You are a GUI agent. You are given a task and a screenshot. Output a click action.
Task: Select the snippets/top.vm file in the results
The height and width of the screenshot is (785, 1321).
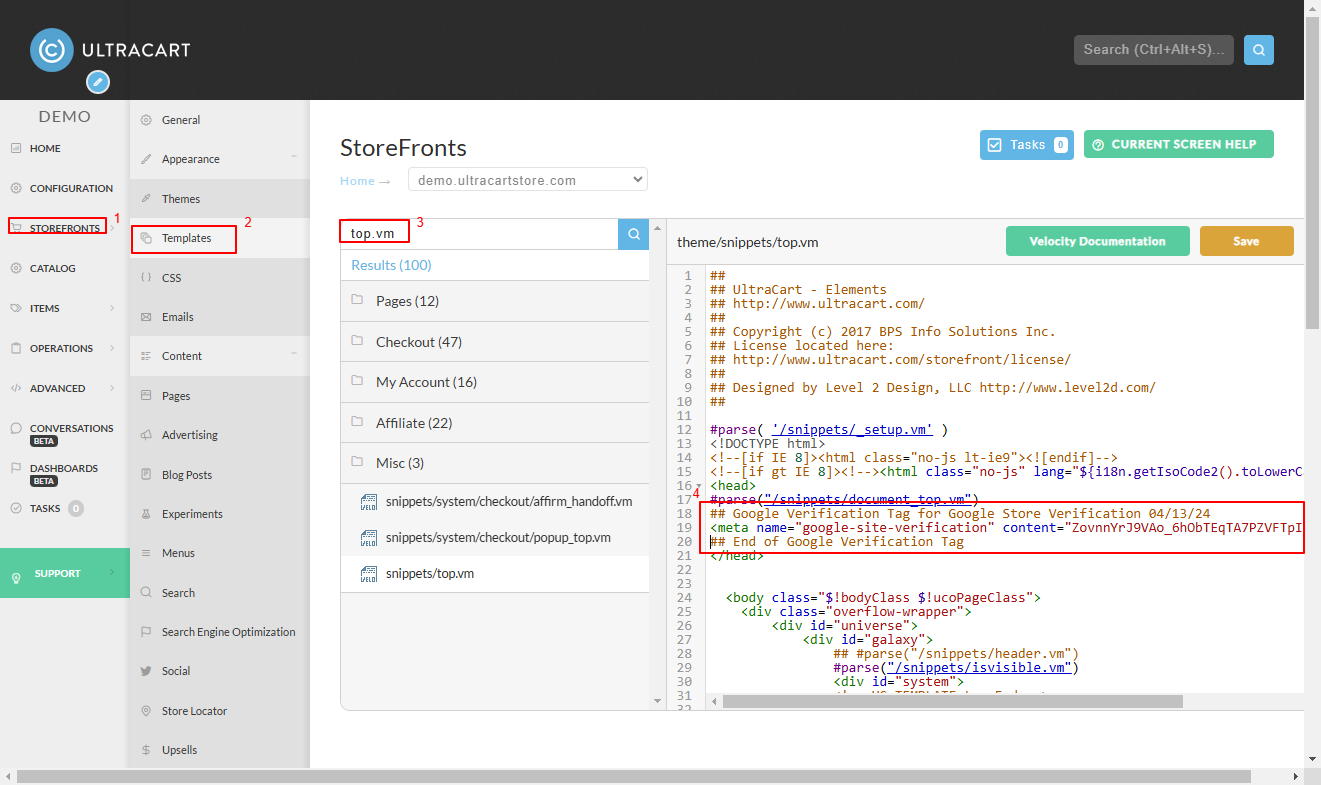click(x=494, y=574)
